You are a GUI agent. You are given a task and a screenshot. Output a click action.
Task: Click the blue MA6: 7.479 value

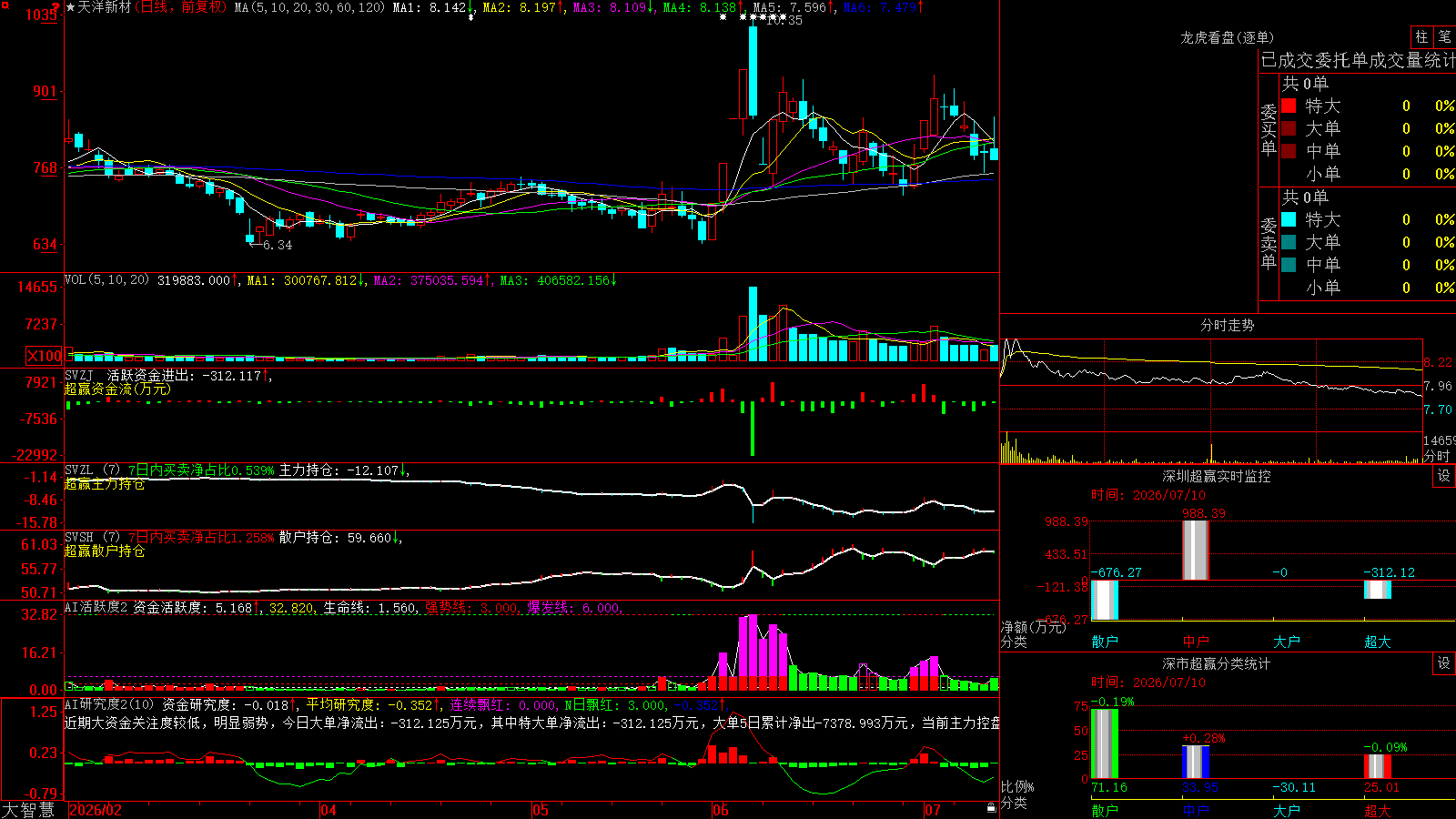(x=880, y=7)
